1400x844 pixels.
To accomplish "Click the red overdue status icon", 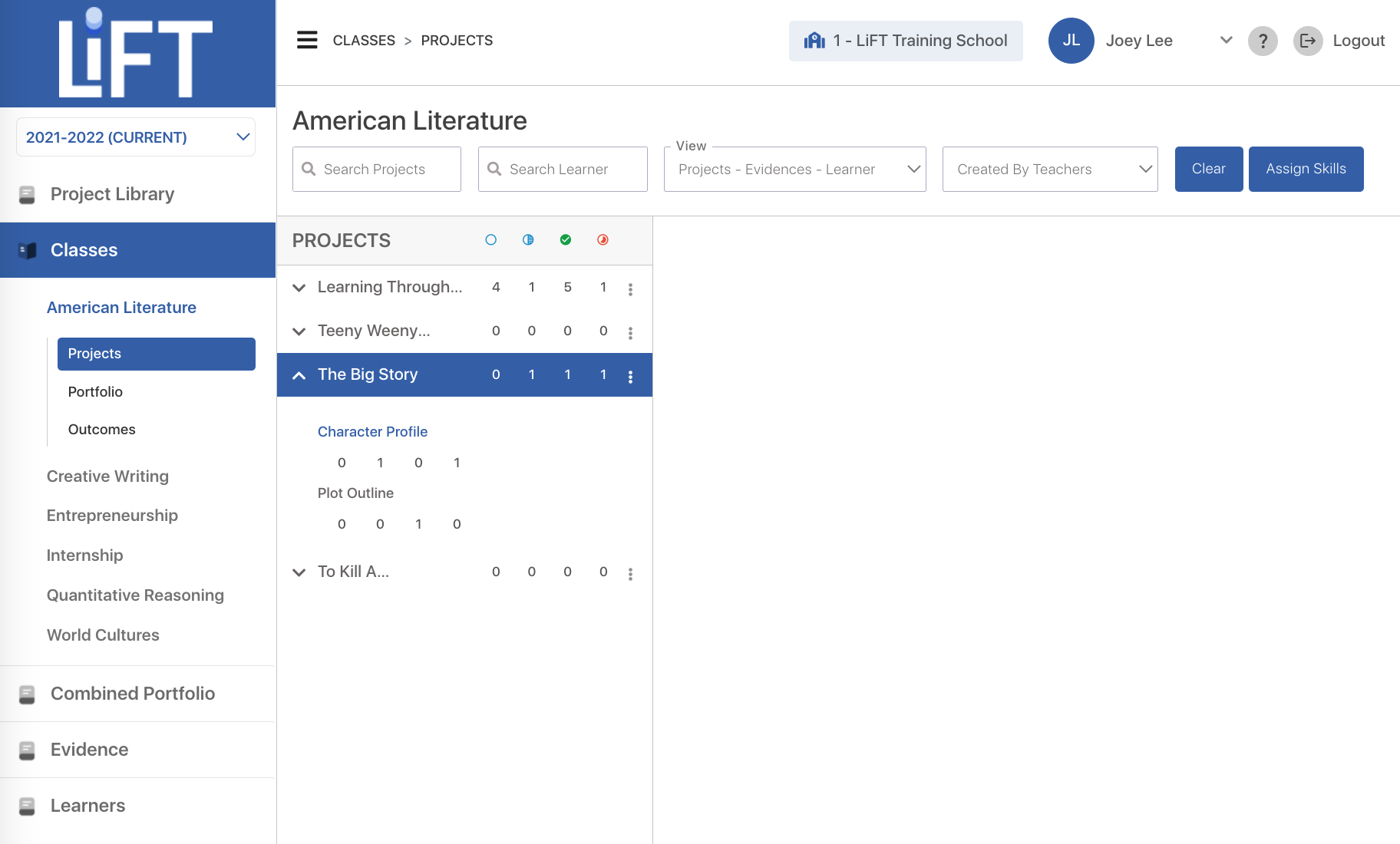I will click(x=603, y=240).
